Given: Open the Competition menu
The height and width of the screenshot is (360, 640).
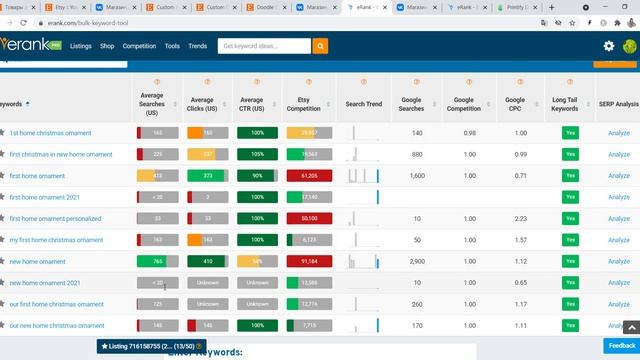Looking at the screenshot, I should (x=139, y=46).
